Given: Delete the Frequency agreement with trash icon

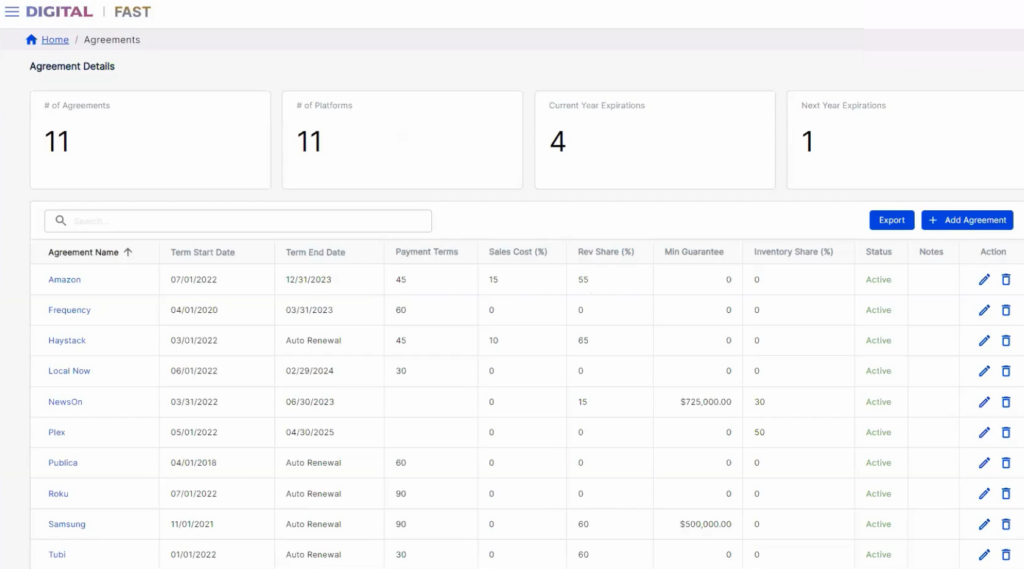Looking at the screenshot, I should [1006, 310].
